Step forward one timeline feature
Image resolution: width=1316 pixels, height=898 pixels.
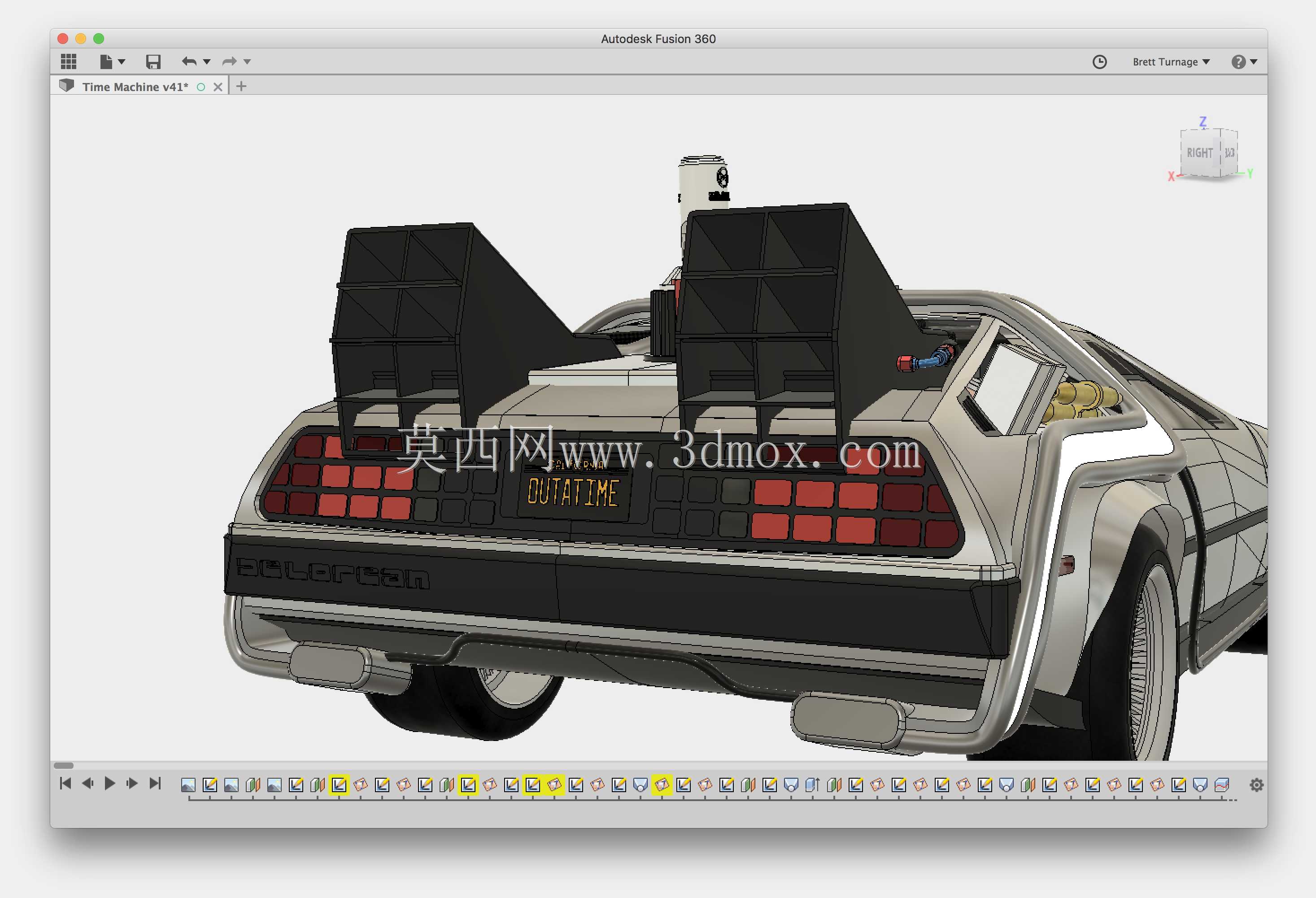pyautogui.click(x=132, y=784)
